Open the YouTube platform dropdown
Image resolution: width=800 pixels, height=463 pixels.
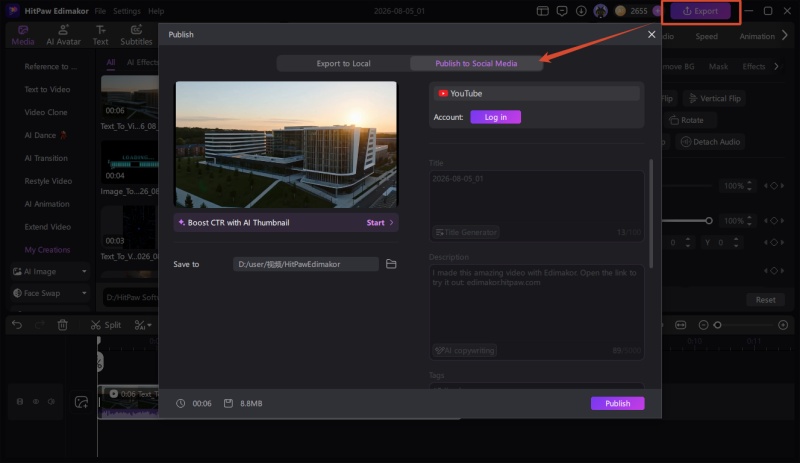[x=536, y=93]
